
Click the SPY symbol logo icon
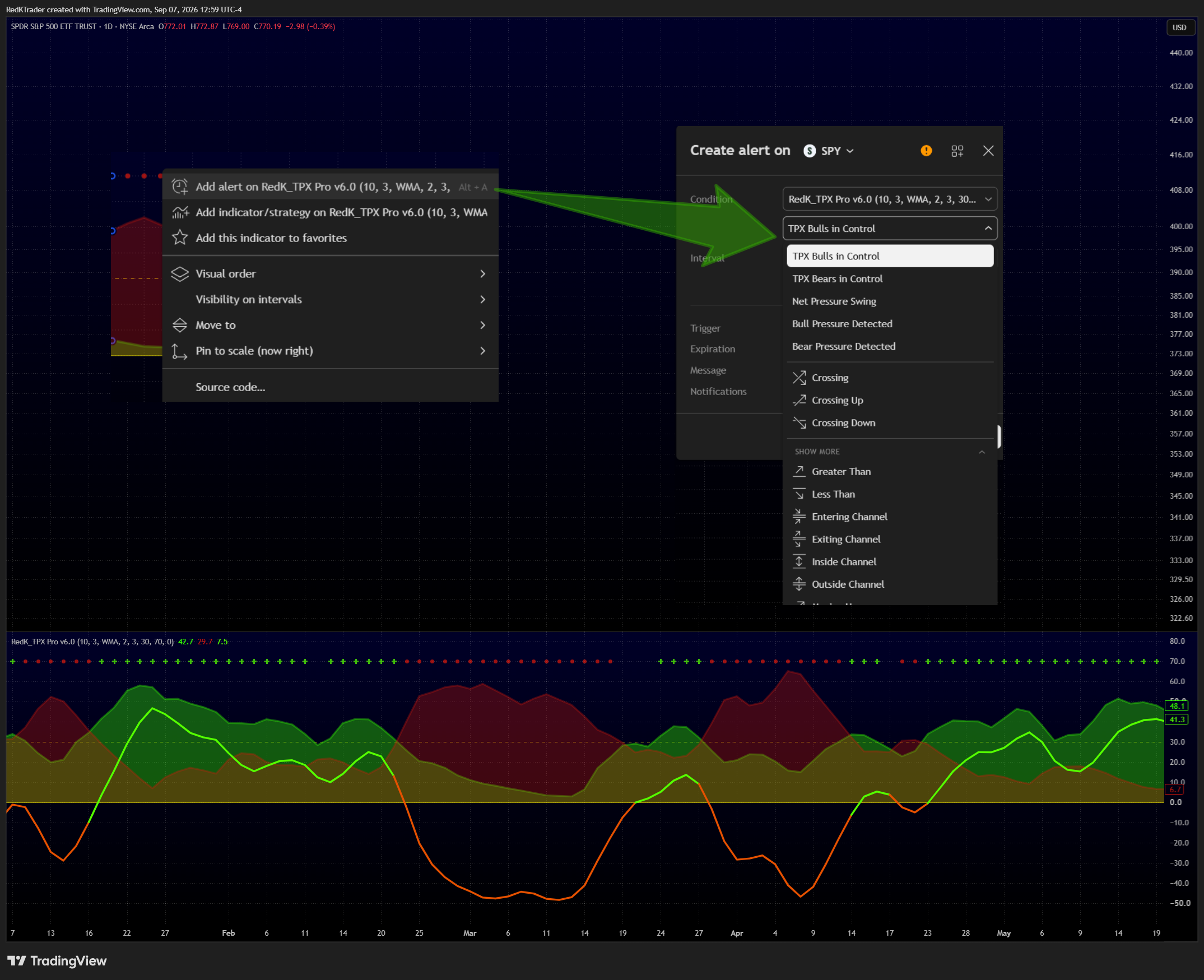tap(809, 151)
